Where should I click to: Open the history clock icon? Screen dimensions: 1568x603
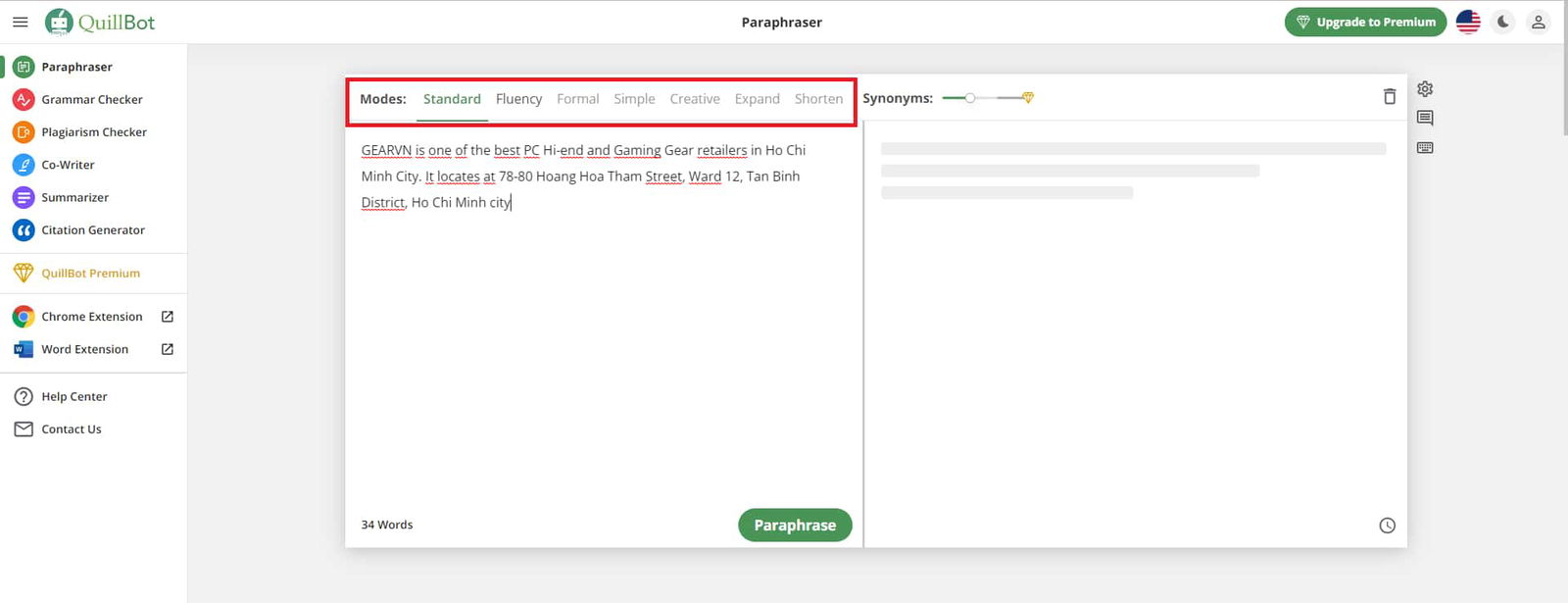1388,526
